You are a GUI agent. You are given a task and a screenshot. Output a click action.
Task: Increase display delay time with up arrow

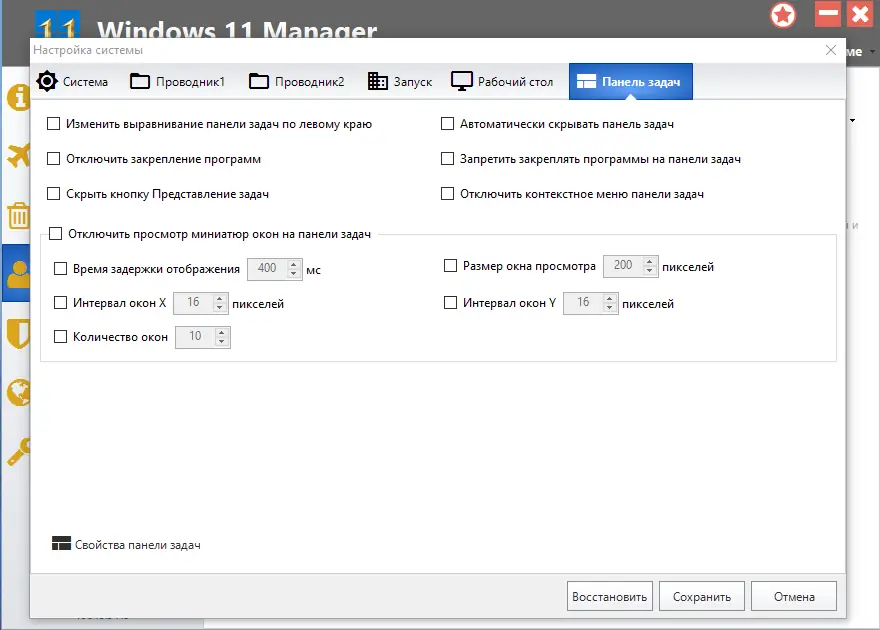click(x=294, y=264)
